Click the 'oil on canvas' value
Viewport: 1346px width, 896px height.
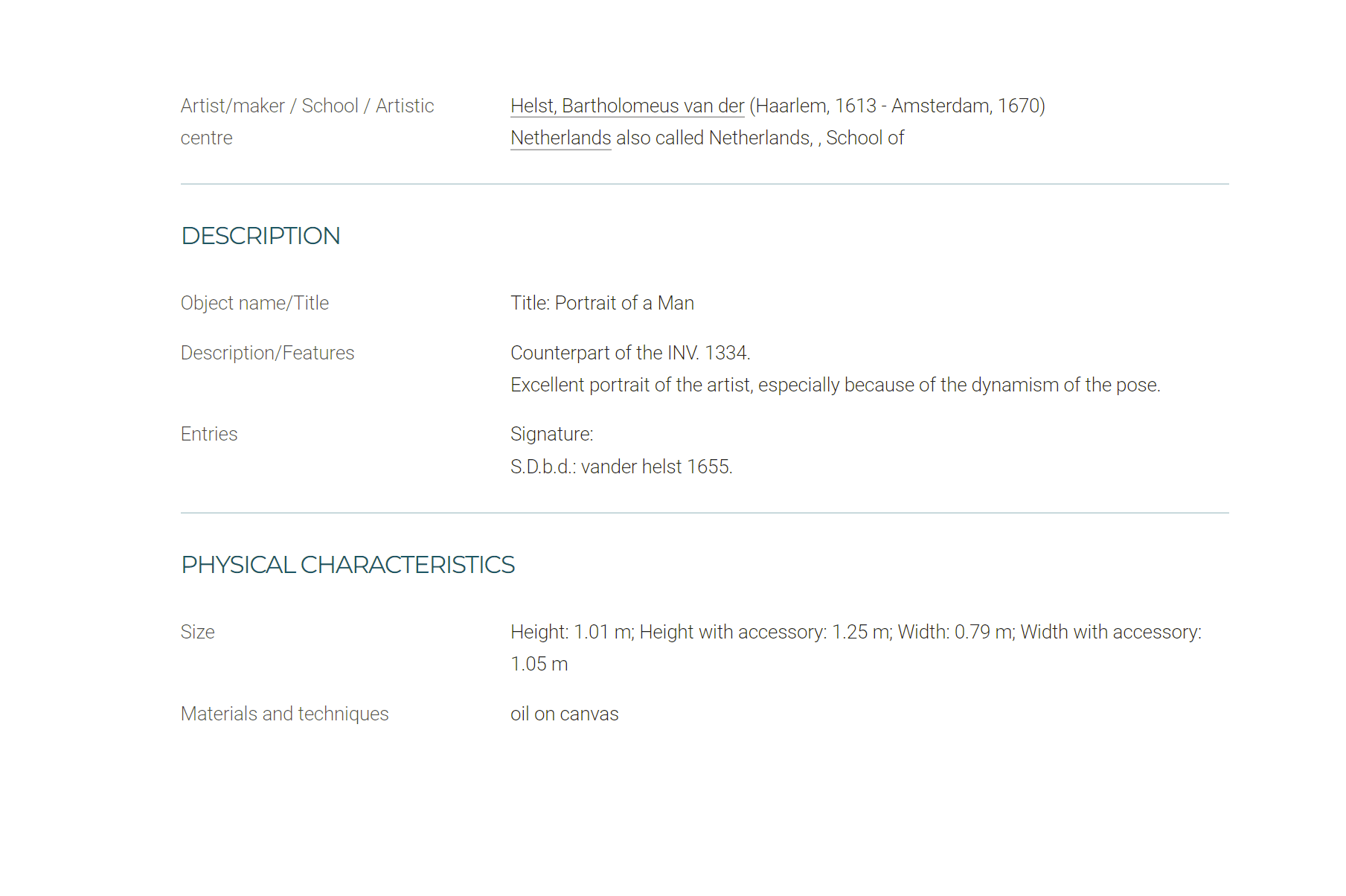[x=565, y=714]
